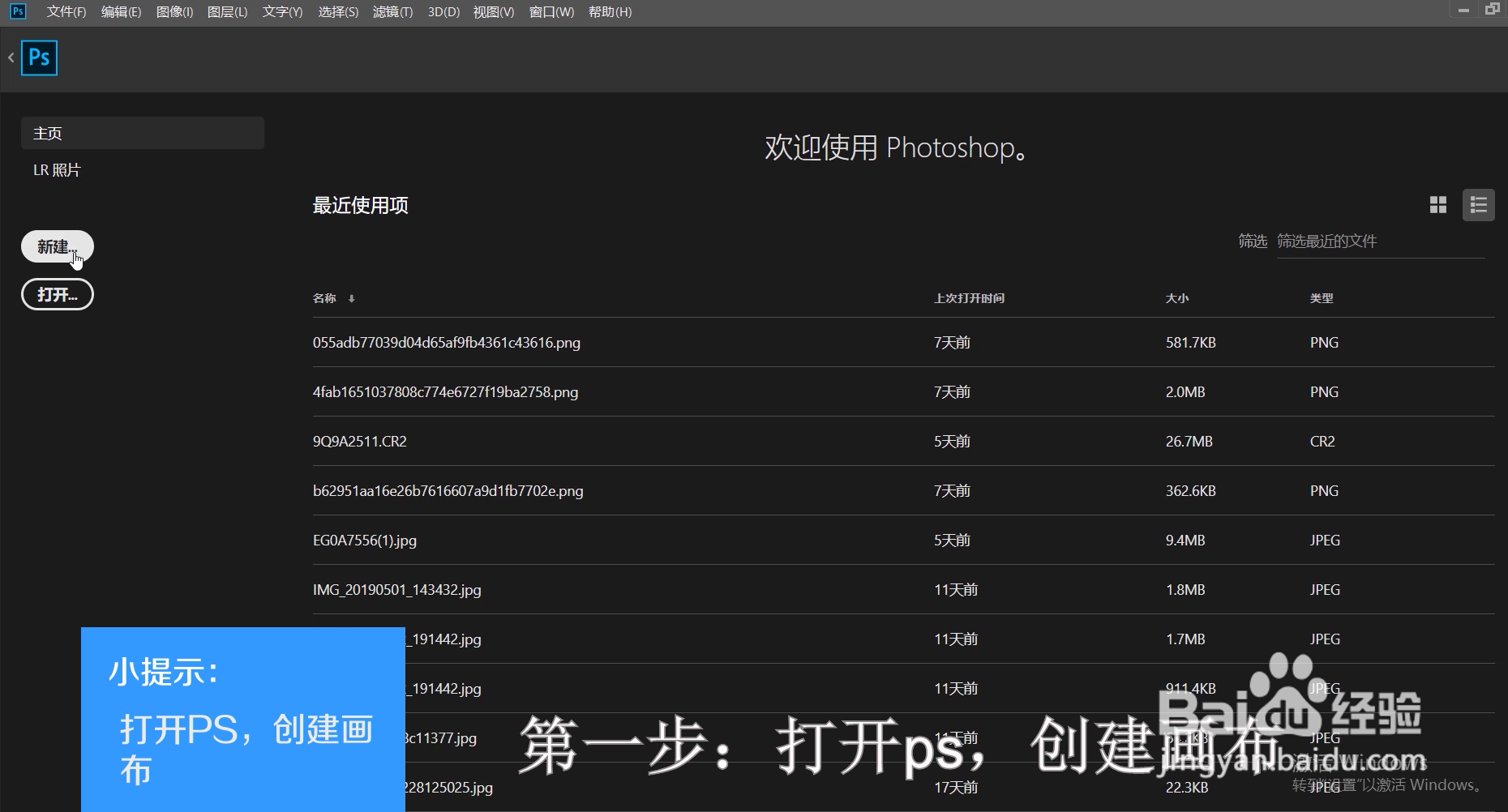Open the 编辑(E) menu
Viewport: 1508px width, 812px height.
tap(121, 12)
